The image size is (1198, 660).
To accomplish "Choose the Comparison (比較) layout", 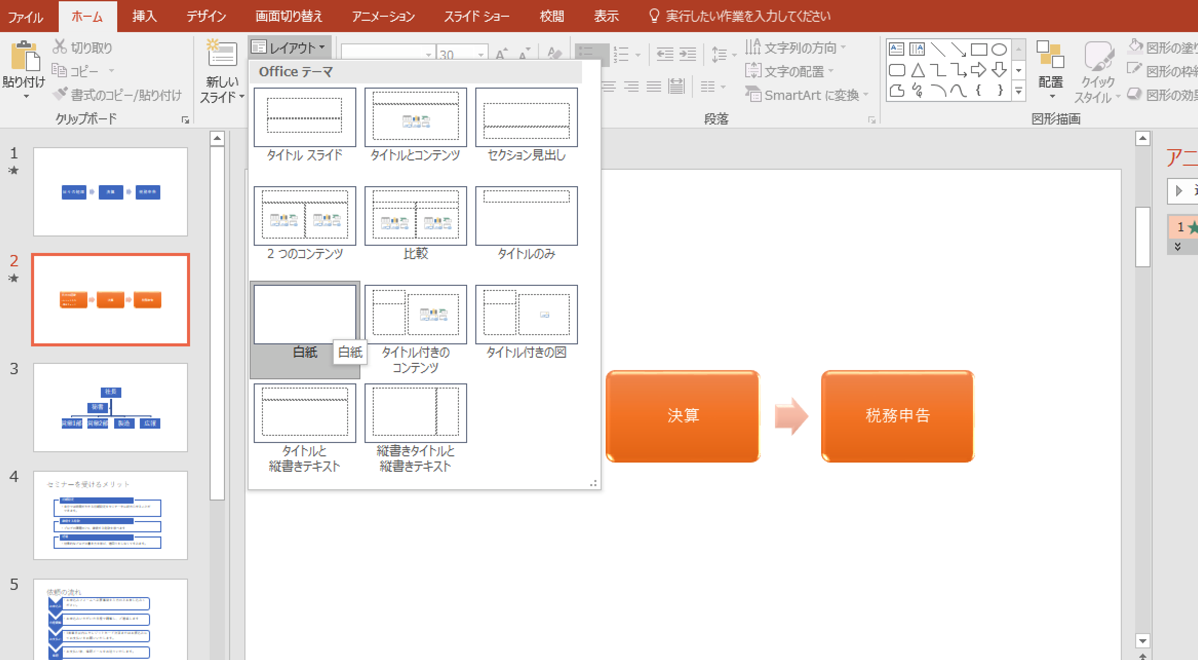I will tap(416, 224).
